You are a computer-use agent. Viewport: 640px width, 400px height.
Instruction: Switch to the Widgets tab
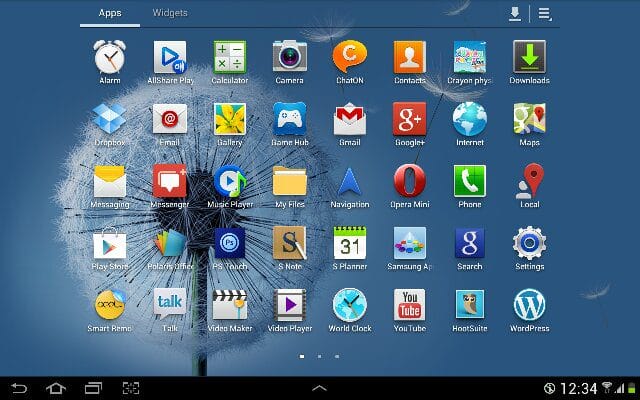point(170,13)
